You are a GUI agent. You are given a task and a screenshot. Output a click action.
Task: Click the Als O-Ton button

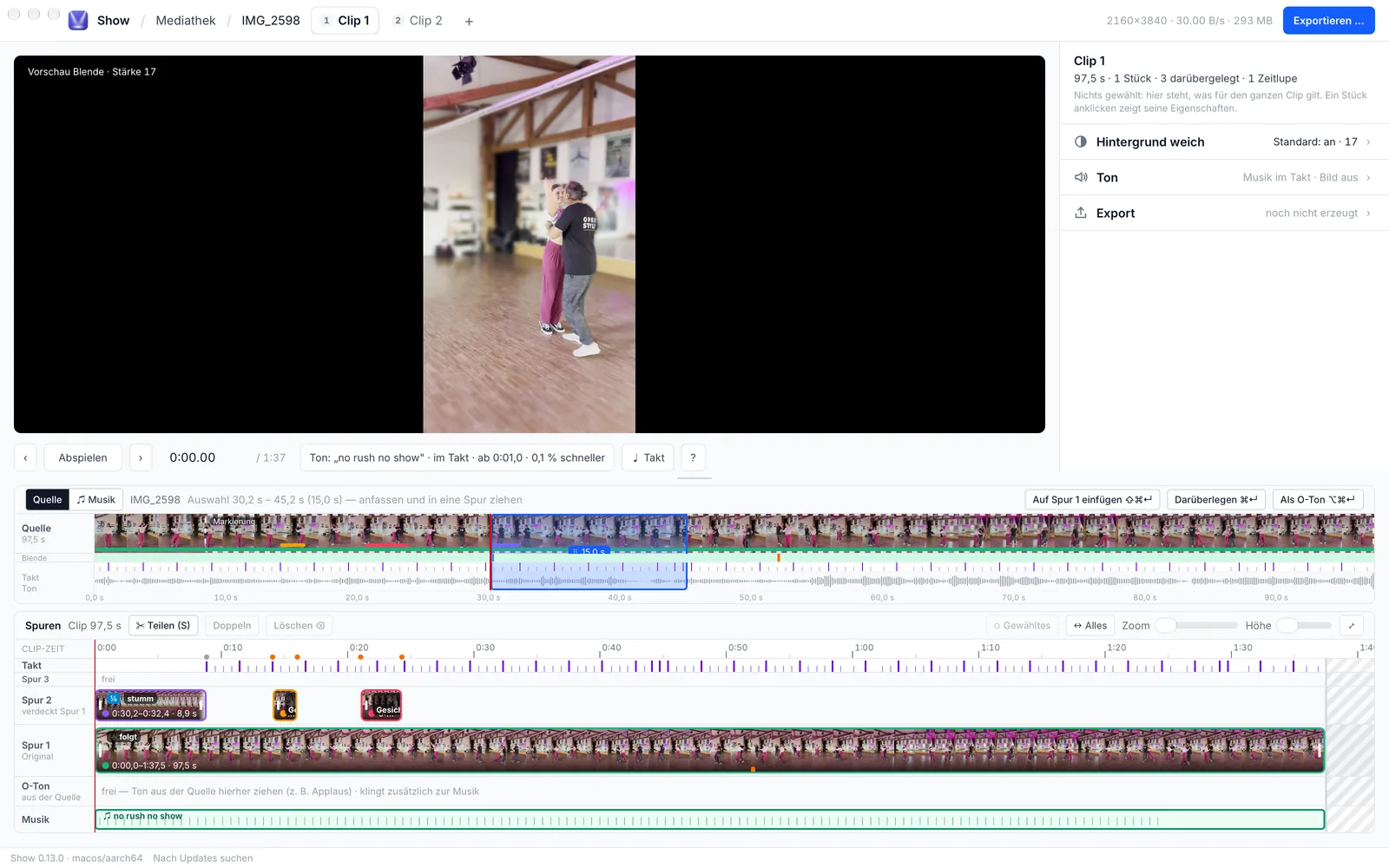click(1318, 499)
